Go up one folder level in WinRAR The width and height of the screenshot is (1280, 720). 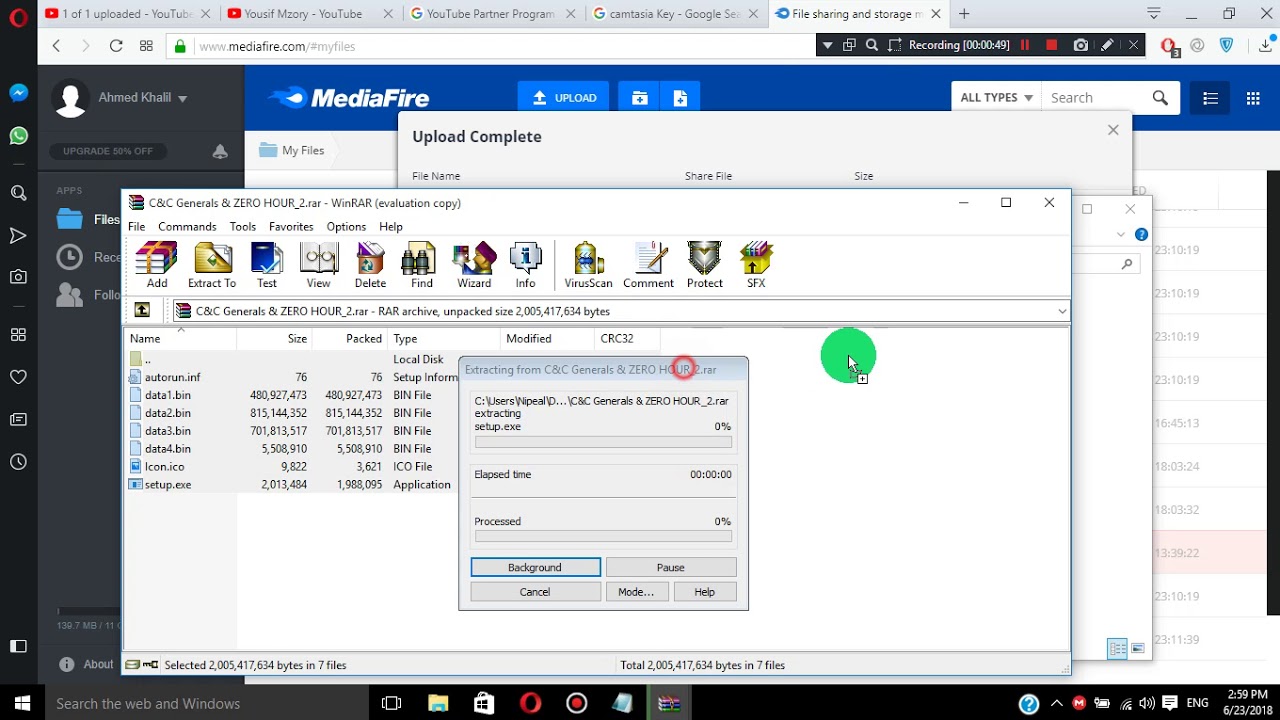pos(142,311)
